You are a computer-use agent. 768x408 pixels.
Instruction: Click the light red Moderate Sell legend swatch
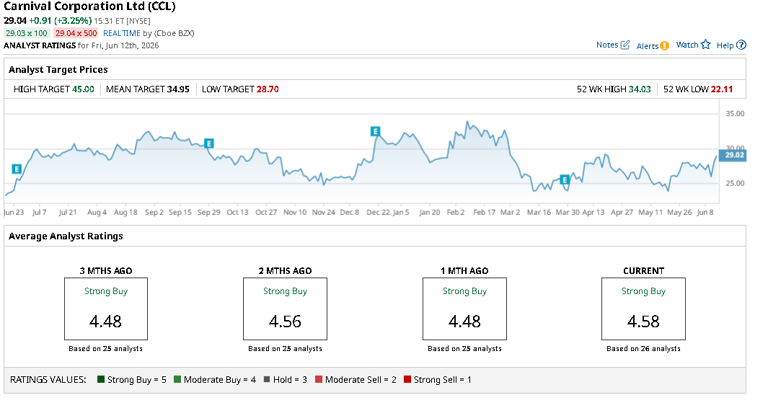pos(319,379)
